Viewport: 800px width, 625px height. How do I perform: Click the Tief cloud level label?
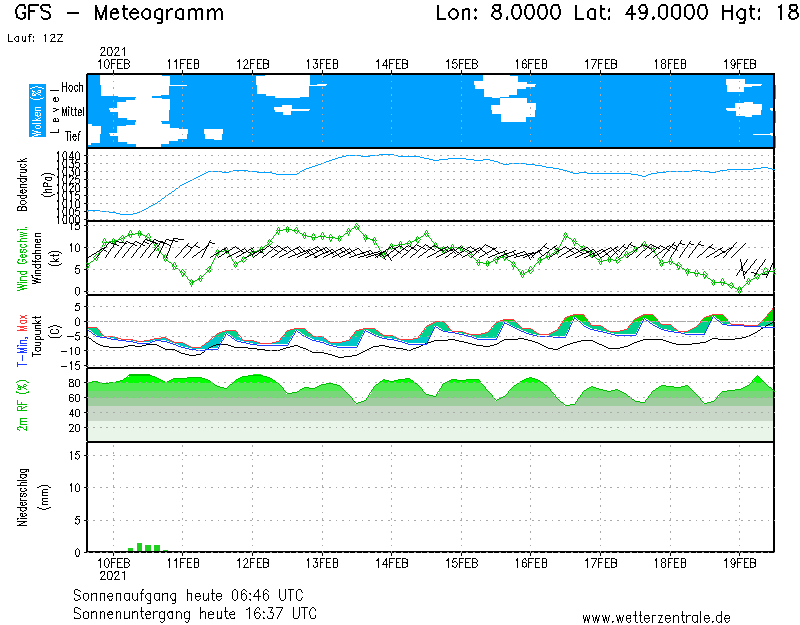pyautogui.click(x=73, y=134)
